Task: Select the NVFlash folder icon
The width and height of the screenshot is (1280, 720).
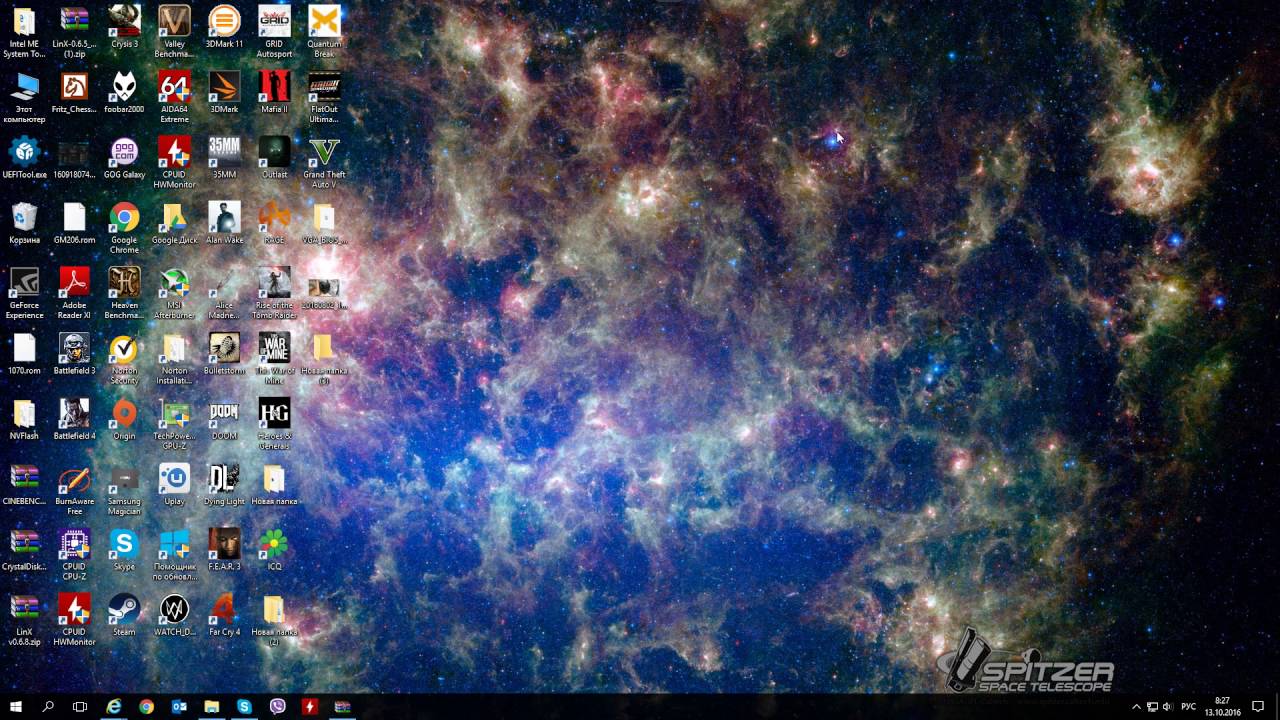Action: tap(24, 420)
